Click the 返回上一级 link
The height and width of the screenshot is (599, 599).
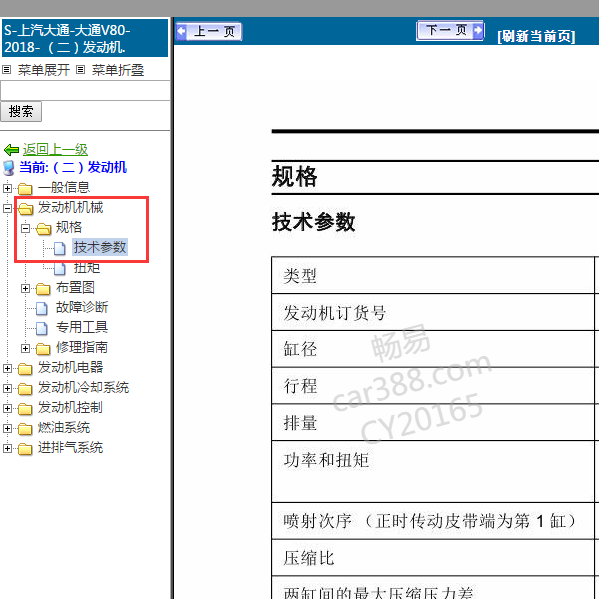pos(55,149)
